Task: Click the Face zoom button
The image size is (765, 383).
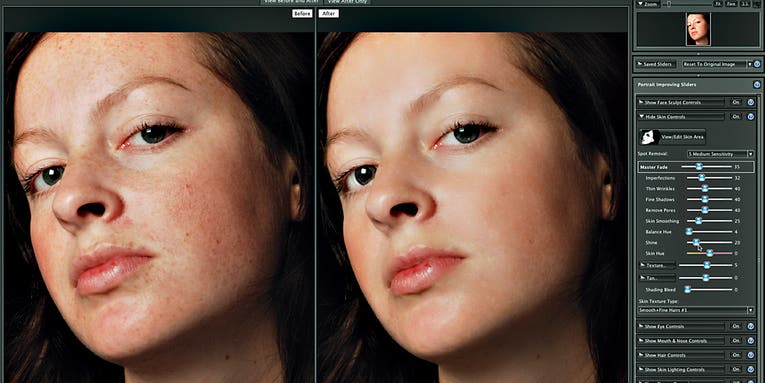Action: coord(731,4)
